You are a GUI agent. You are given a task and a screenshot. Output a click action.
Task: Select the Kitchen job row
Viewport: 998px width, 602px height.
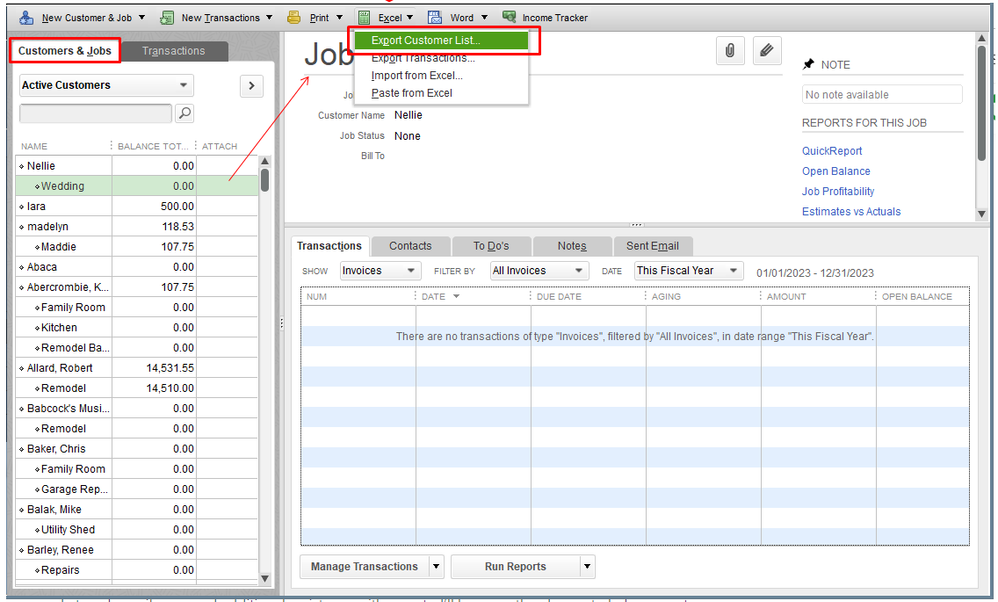tap(137, 328)
